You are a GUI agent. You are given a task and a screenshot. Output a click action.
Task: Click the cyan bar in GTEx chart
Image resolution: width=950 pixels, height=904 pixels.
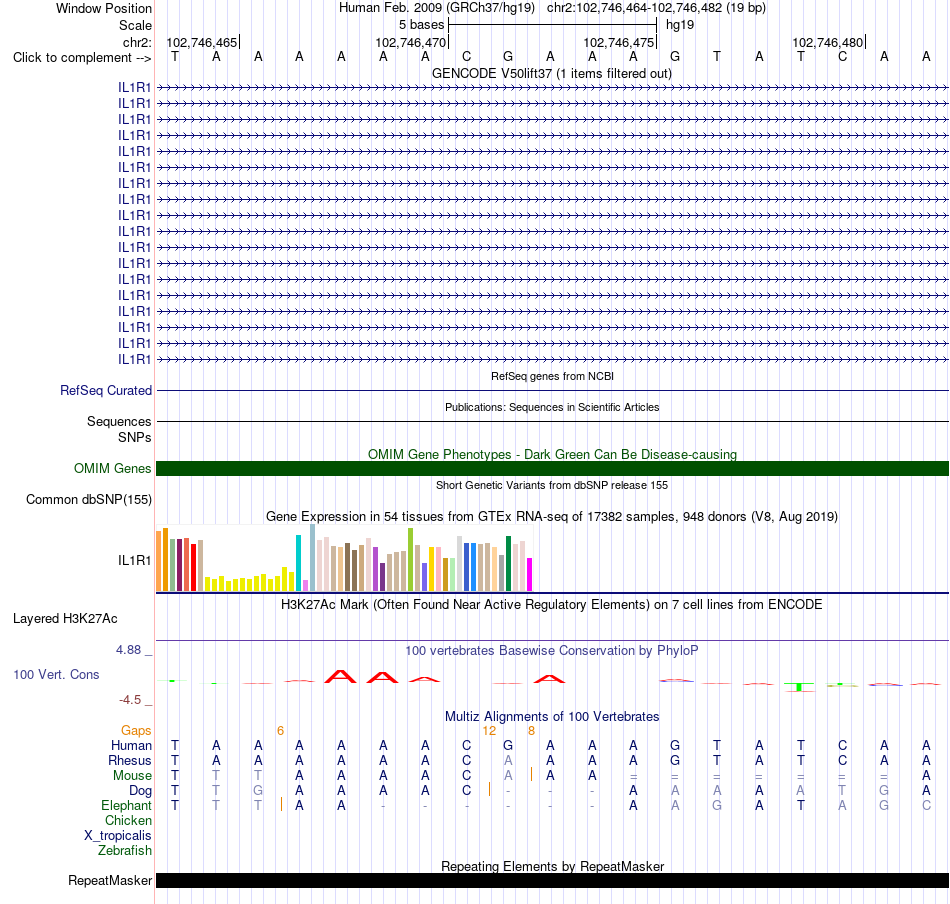click(x=298, y=563)
